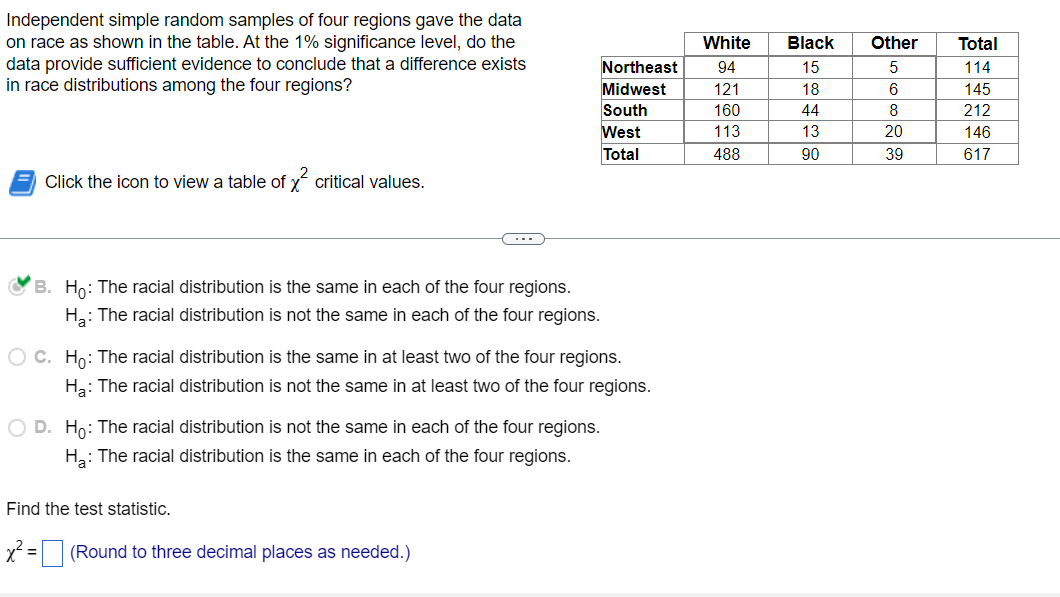Select the White column header
The image size is (1060, 597).
pos(726,43)
